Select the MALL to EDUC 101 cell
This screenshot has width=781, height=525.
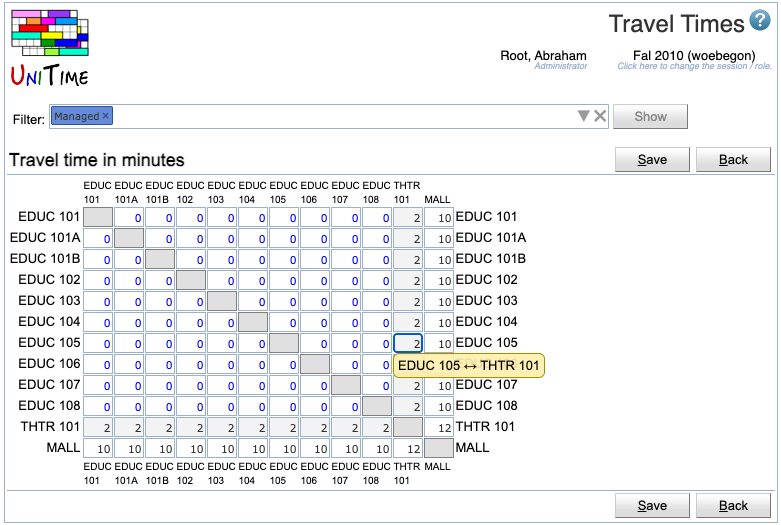point(98,448)
